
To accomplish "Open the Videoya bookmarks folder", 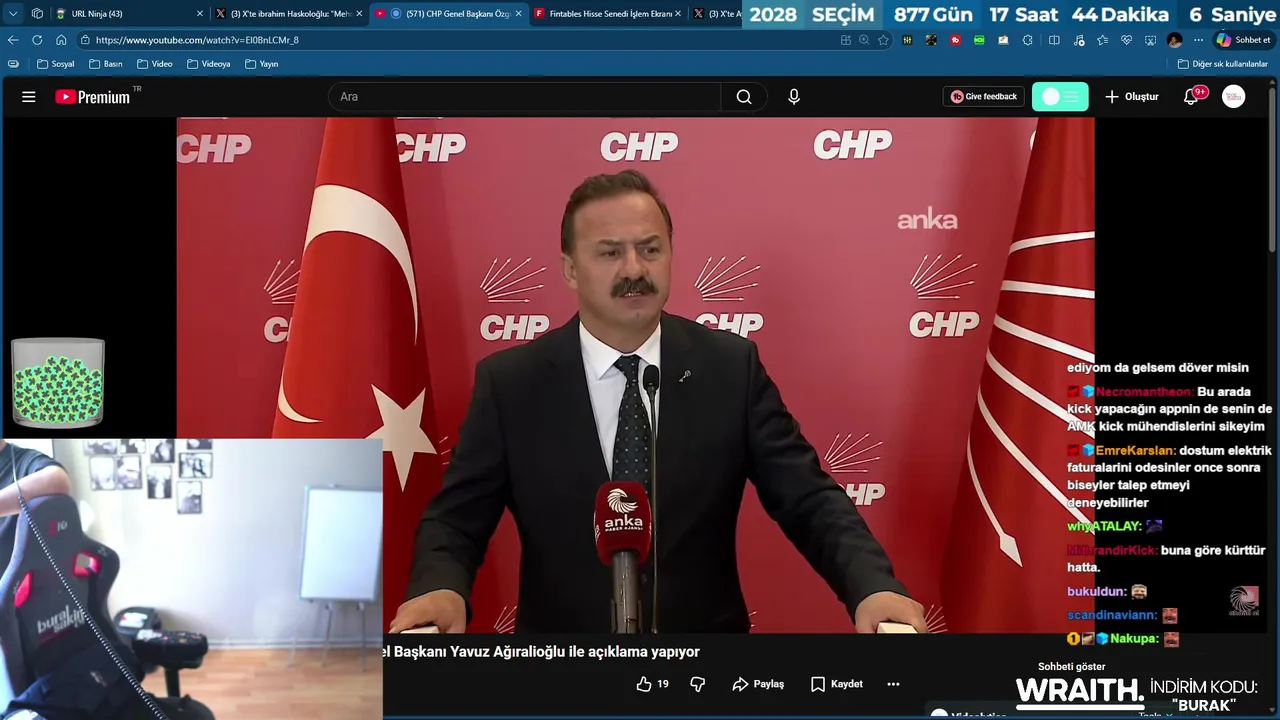I will point(208,64).
